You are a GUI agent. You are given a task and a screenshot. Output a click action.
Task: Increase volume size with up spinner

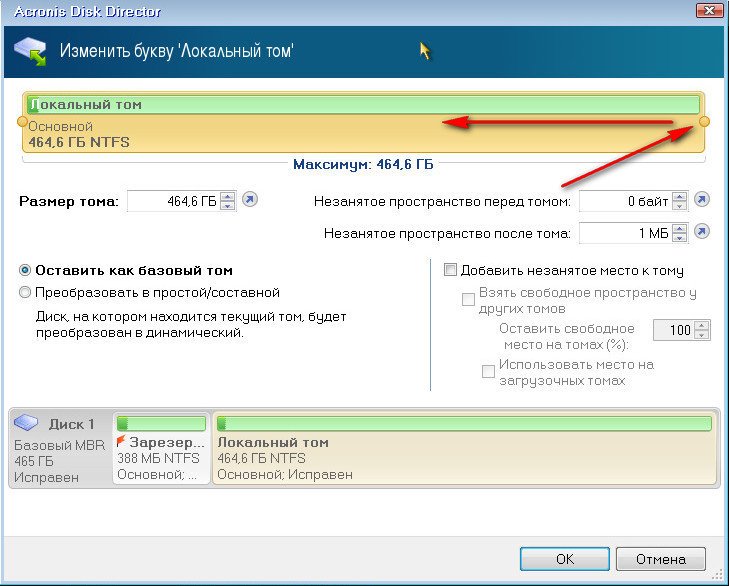(227, 197)
